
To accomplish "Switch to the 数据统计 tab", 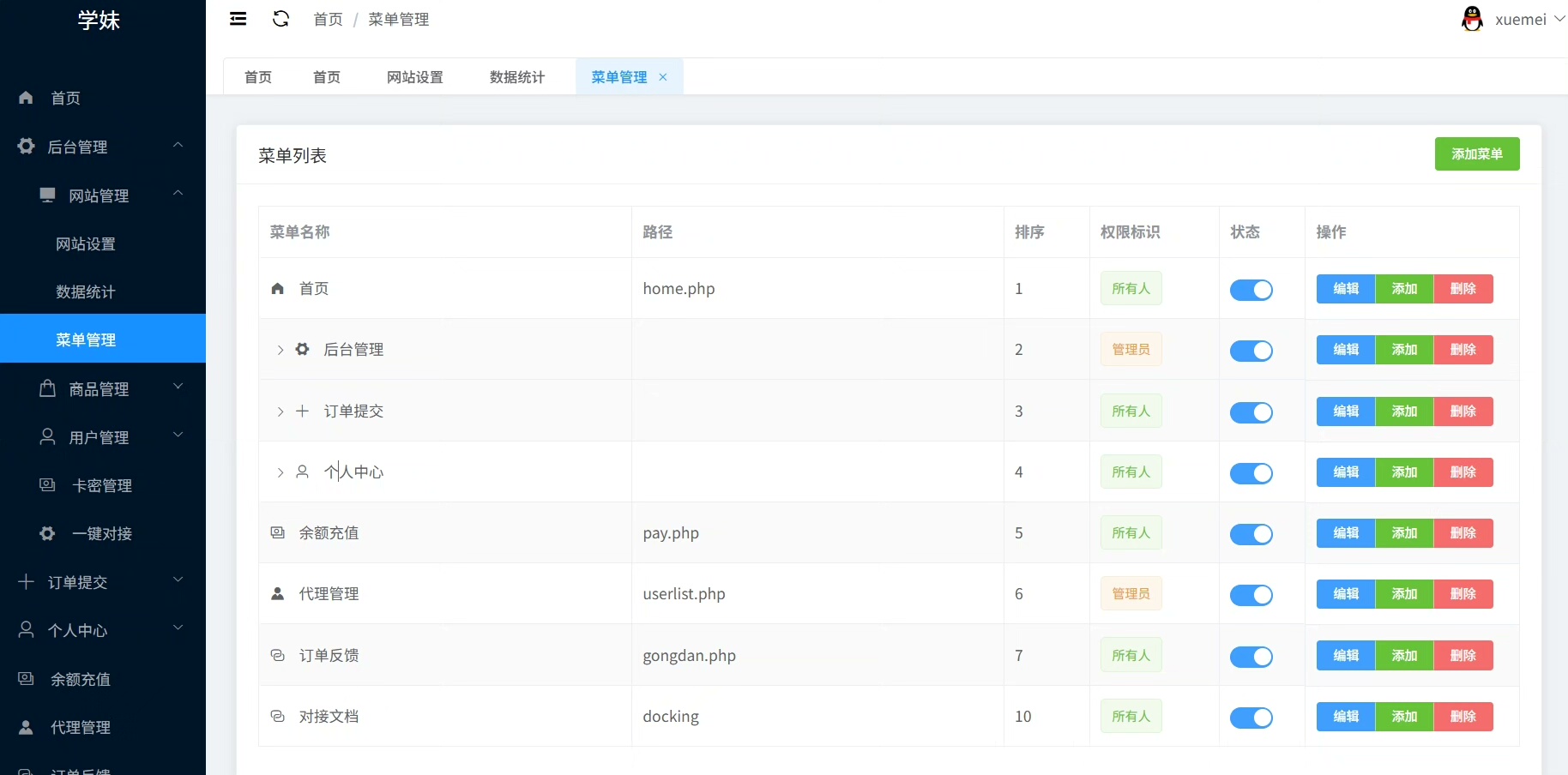I will tap(516, 77).
